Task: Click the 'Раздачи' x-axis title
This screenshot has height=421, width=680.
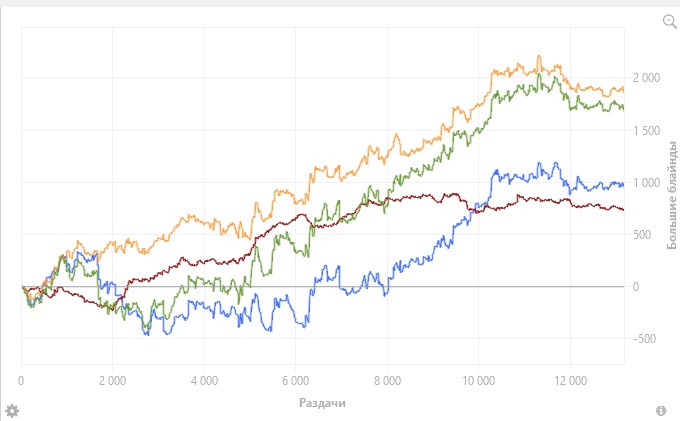Action: [322, 403]
